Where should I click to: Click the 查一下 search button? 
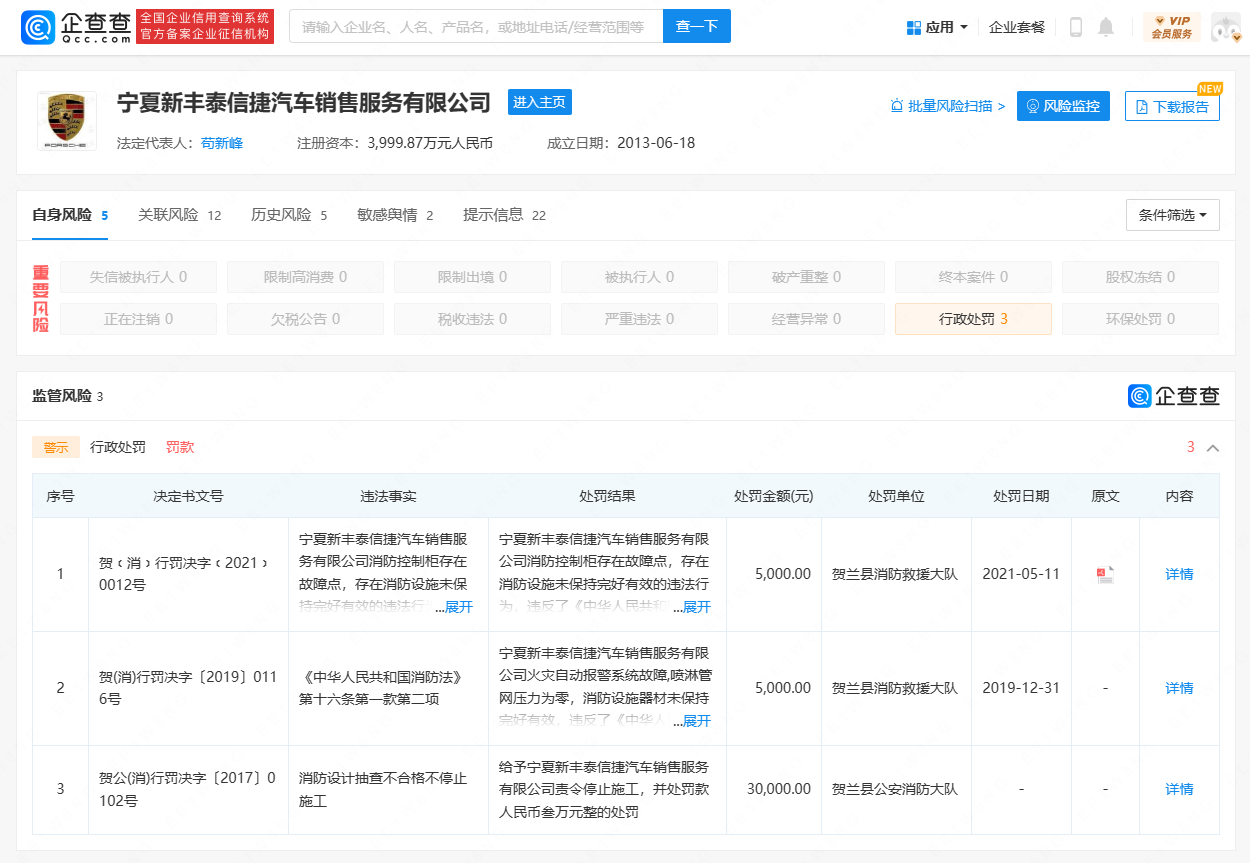pos(697,26)
